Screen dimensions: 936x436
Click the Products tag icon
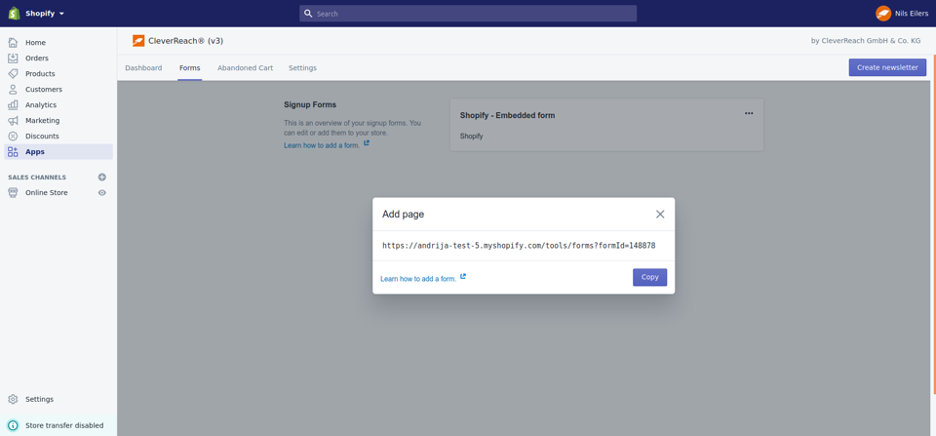13,73
